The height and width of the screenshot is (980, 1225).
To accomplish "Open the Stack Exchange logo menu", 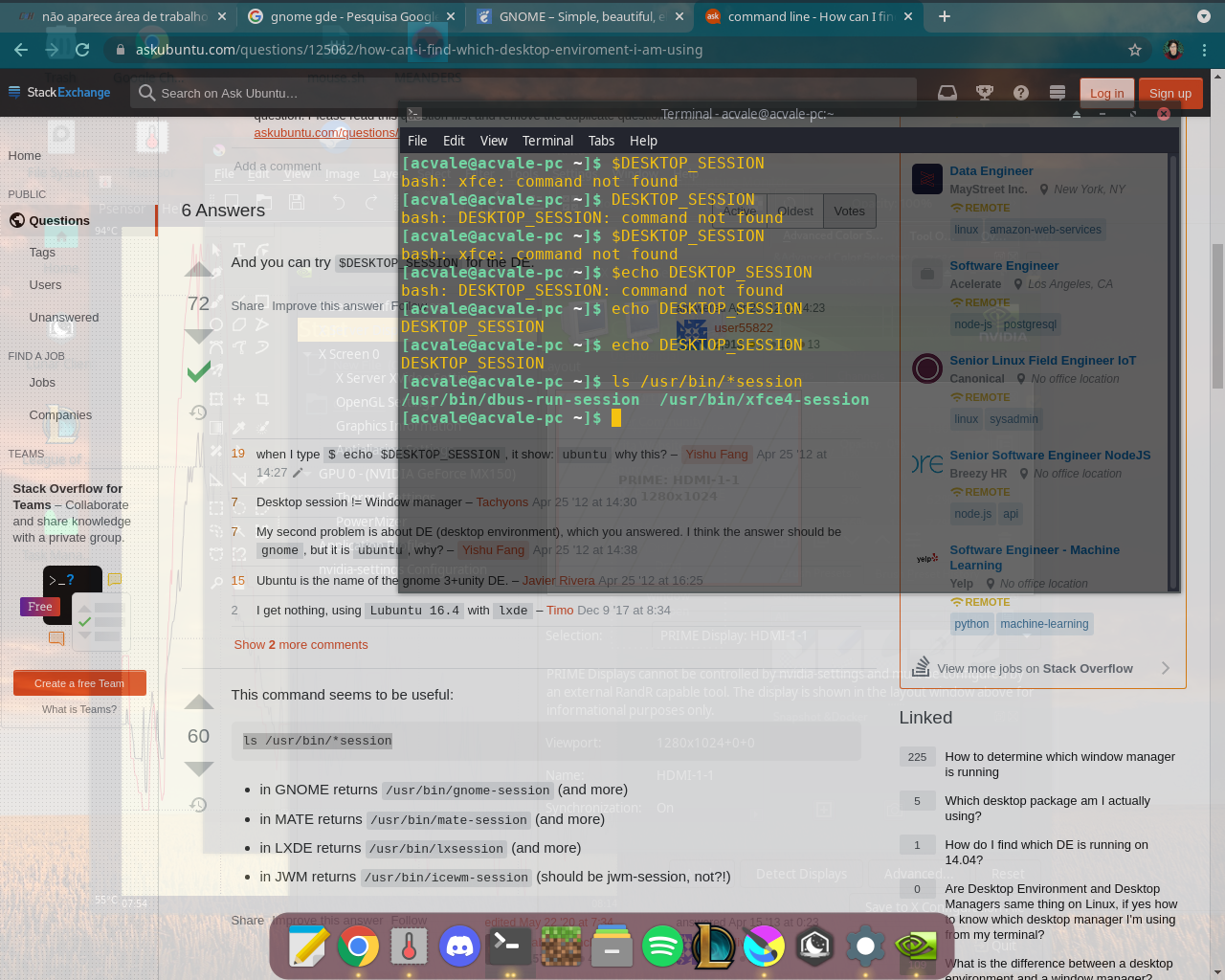I will tap(59, 93).
